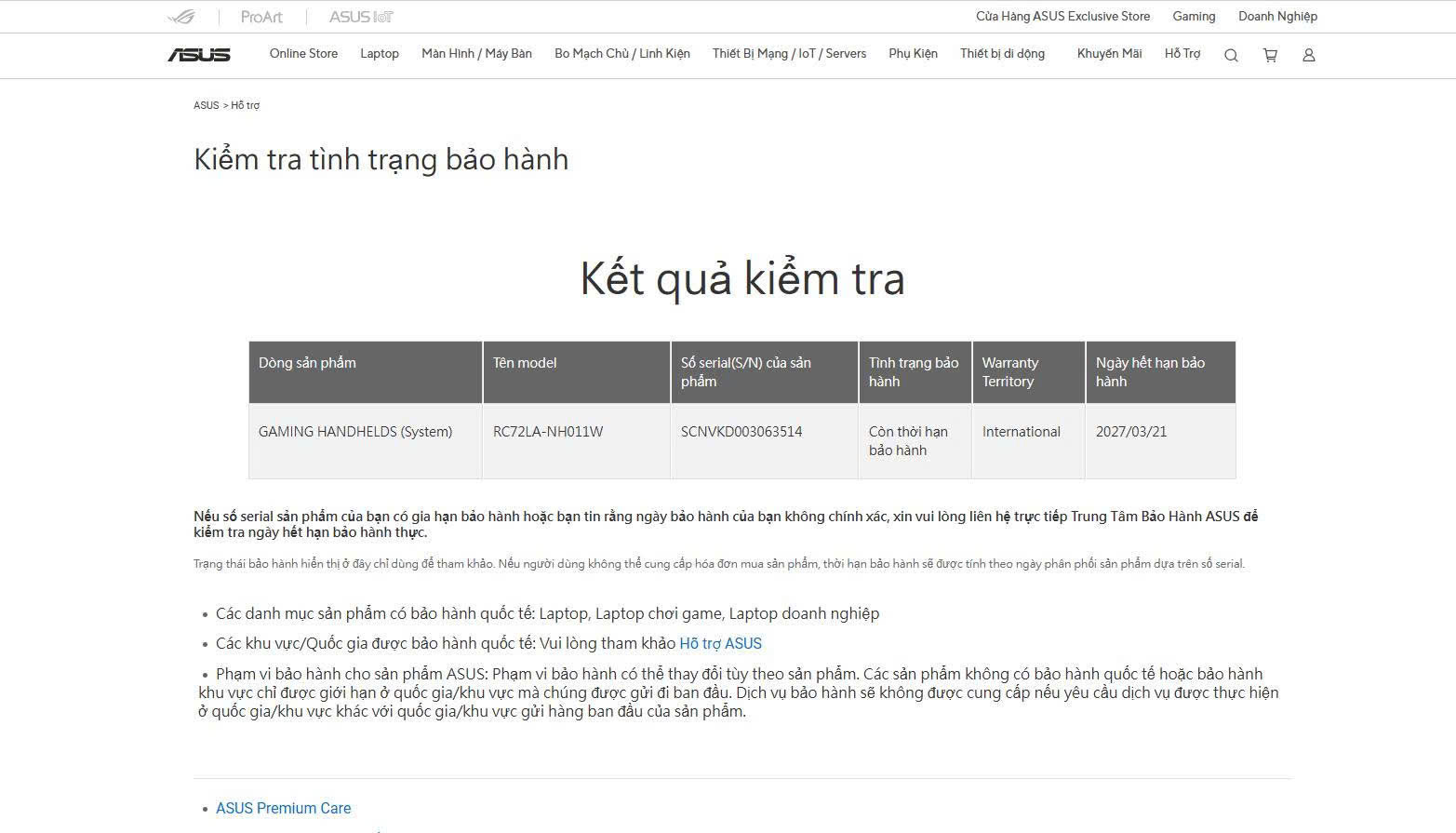This screenshot has width=1456, height=833.
Task: Go to Cửa Hàng ASUS Exclusive Store
Action: click(x=1062, y=16)
